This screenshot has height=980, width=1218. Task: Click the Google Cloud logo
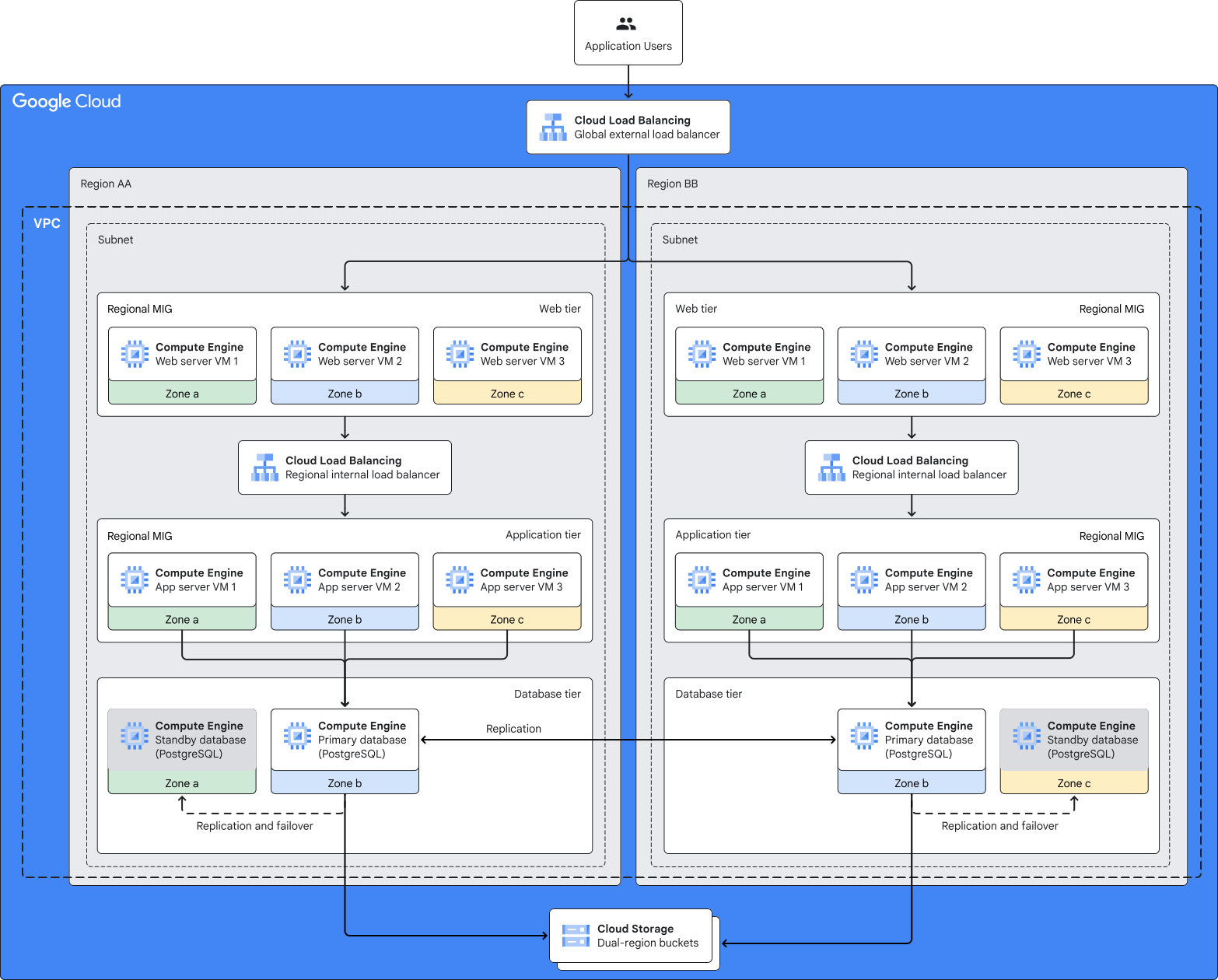tap(67, 101)
